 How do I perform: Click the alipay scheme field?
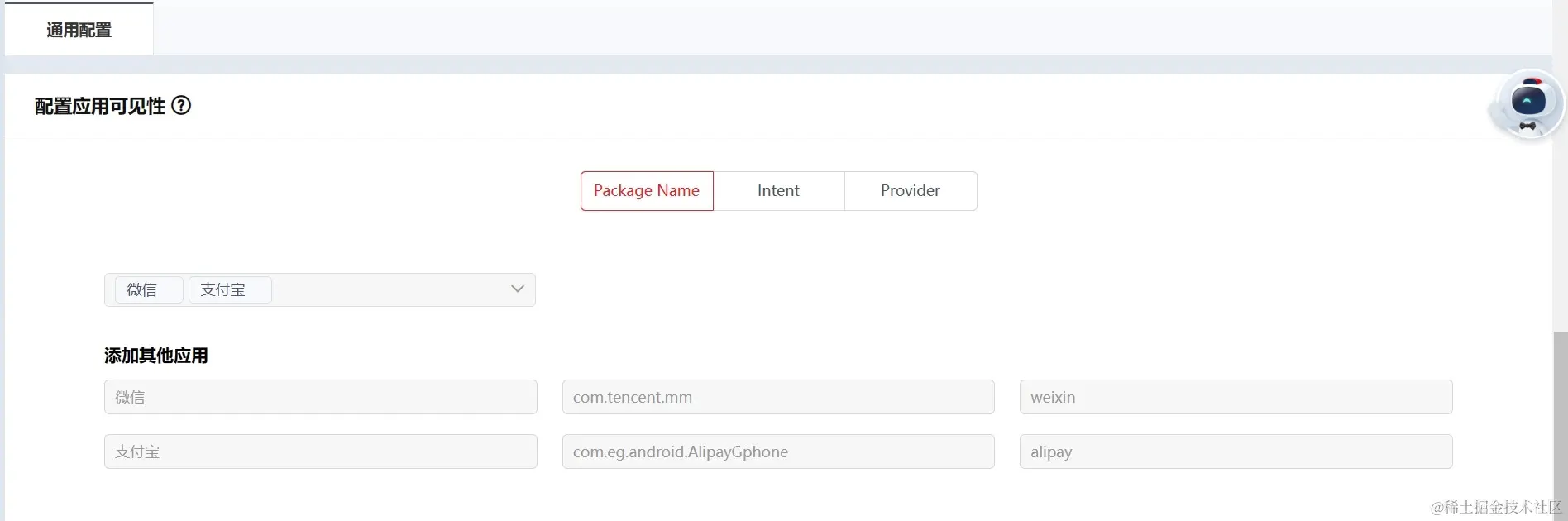[1236, 452]
